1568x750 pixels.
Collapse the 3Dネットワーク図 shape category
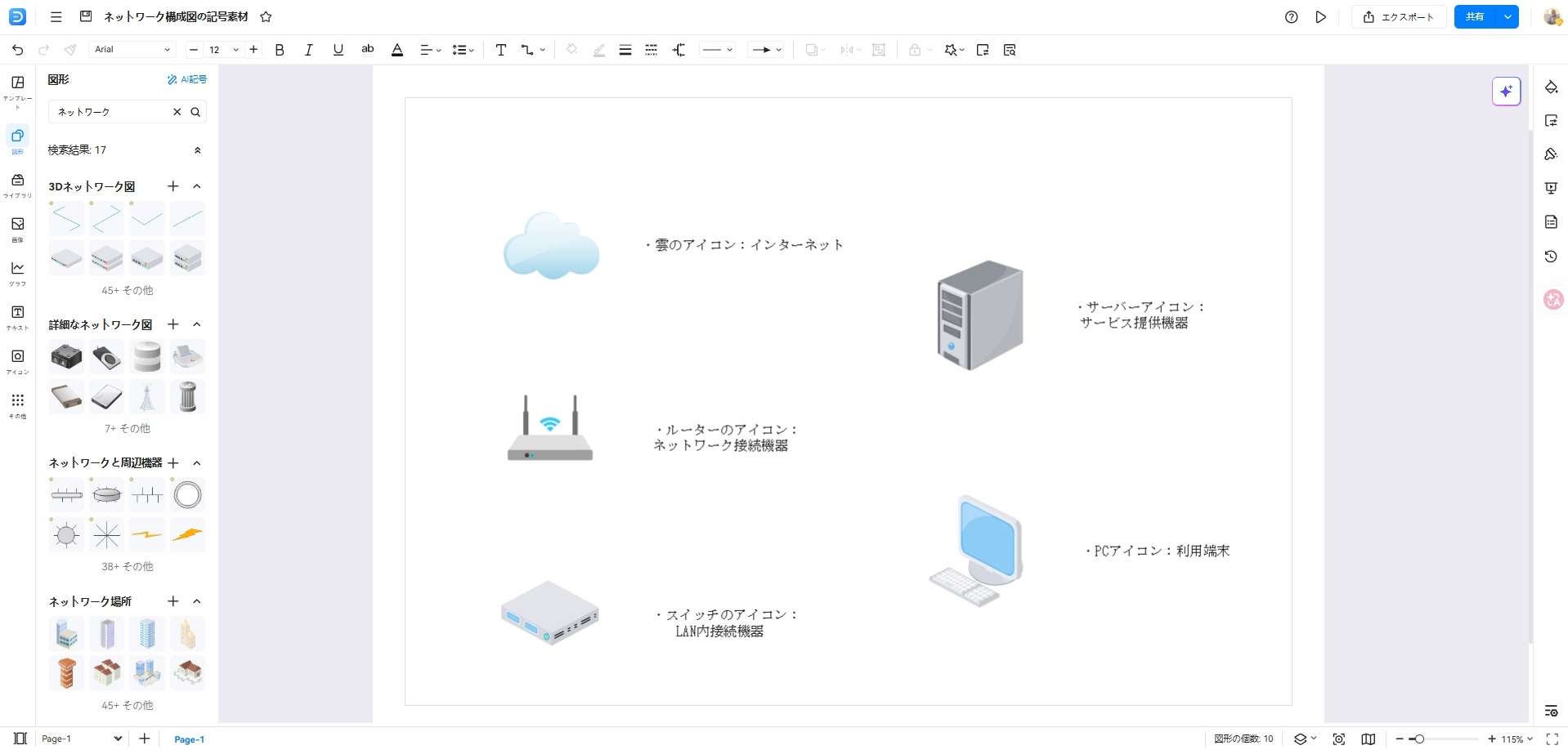196,186
